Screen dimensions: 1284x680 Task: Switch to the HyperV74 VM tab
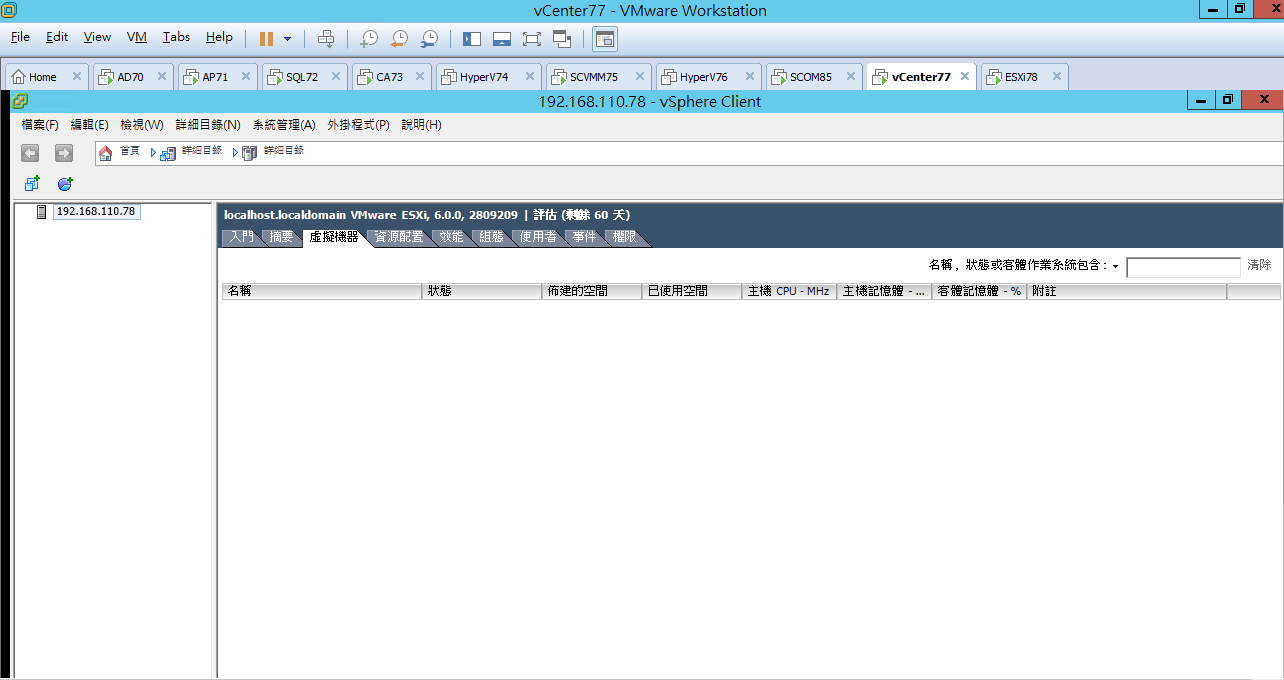(484, 77)
